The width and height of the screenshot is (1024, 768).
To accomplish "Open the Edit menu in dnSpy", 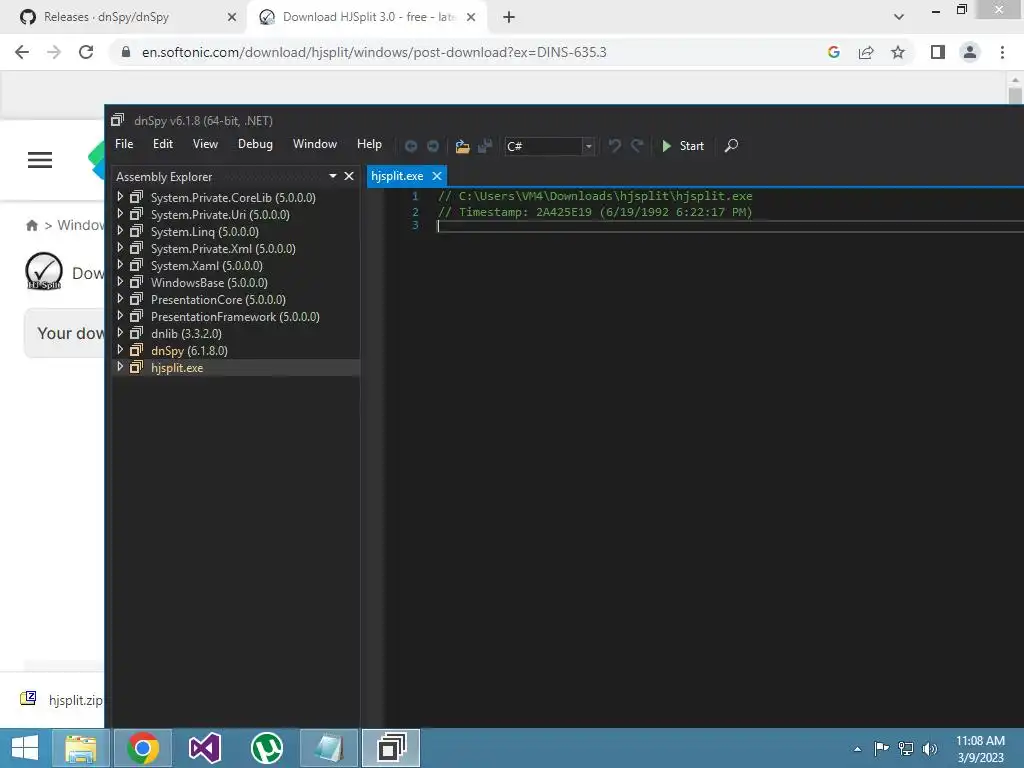I will [163, 144].
